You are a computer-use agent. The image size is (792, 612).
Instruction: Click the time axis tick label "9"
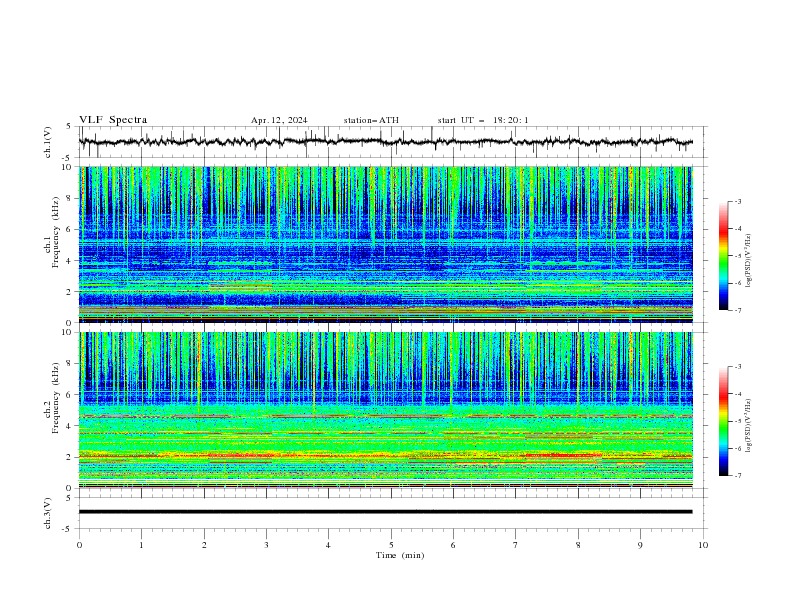[x=640, y=545]
